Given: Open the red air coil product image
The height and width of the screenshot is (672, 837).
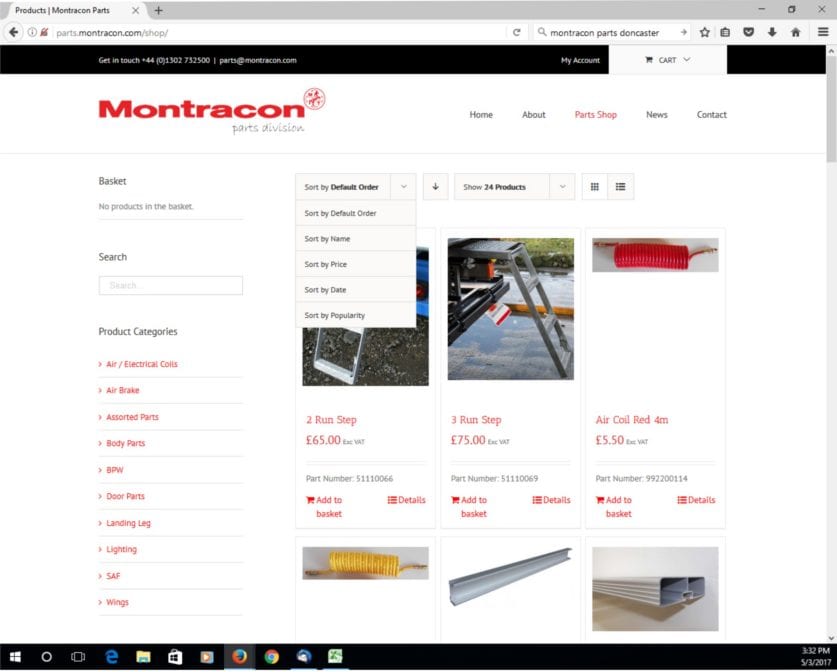Looking at the screenshot, I should [656, 255].
